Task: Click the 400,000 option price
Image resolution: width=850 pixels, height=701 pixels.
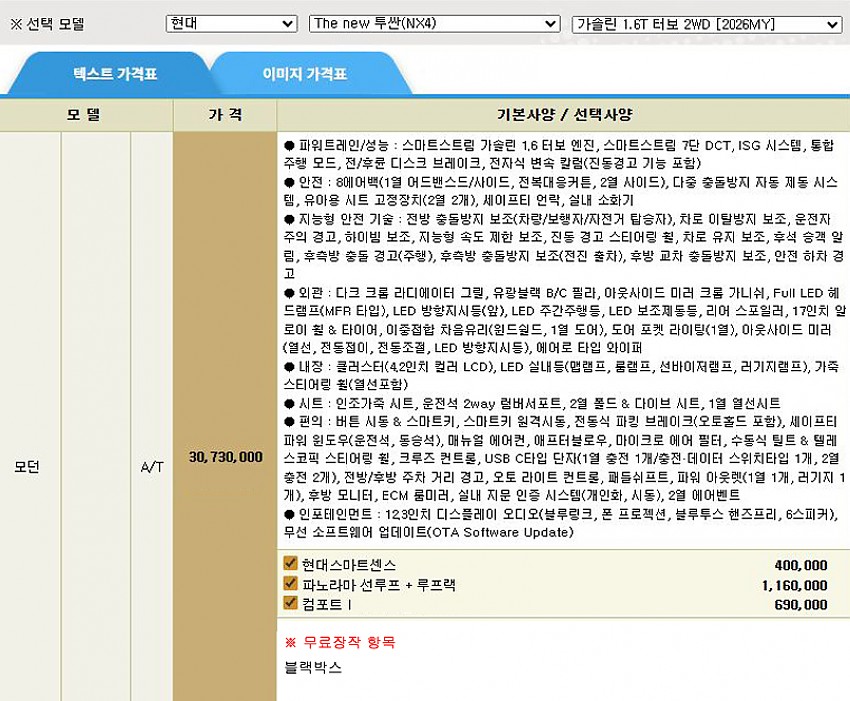Action: coord(800,565)
